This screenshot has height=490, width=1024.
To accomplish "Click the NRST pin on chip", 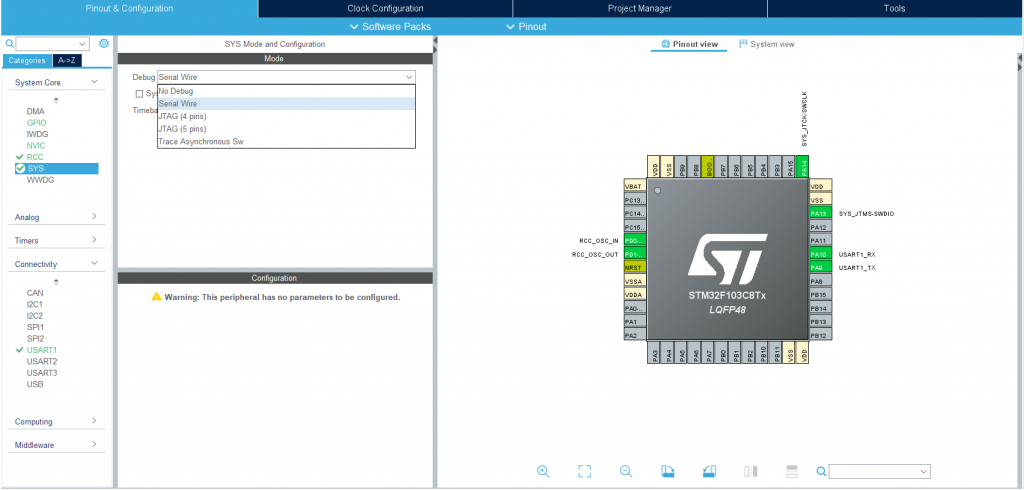I will 635,267.
